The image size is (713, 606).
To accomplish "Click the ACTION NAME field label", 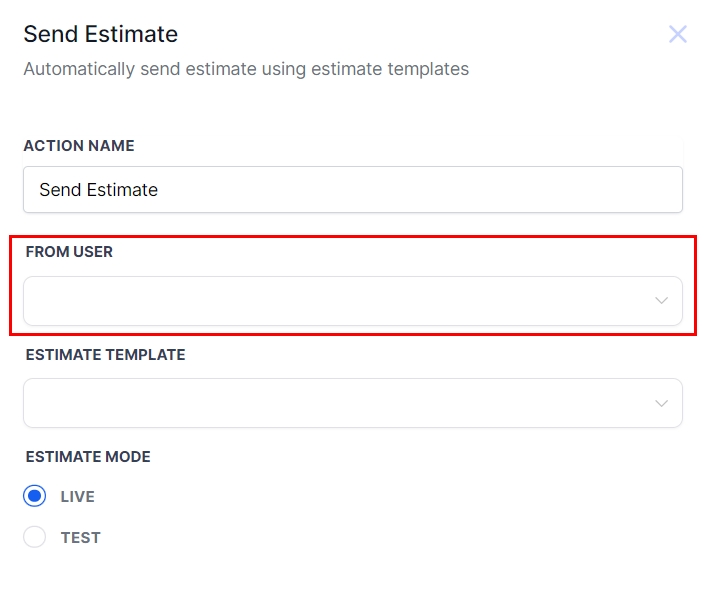I will (79, 146).
